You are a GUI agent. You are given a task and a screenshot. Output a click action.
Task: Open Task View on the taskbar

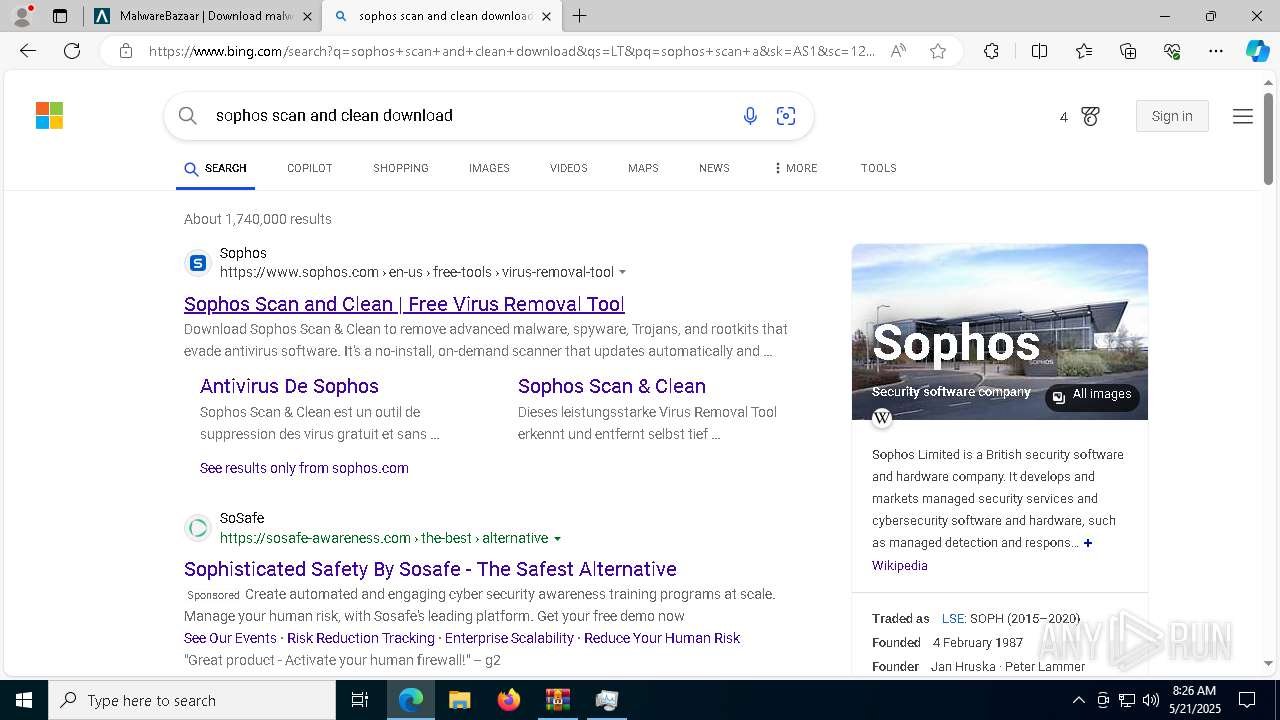coord(360,700)
